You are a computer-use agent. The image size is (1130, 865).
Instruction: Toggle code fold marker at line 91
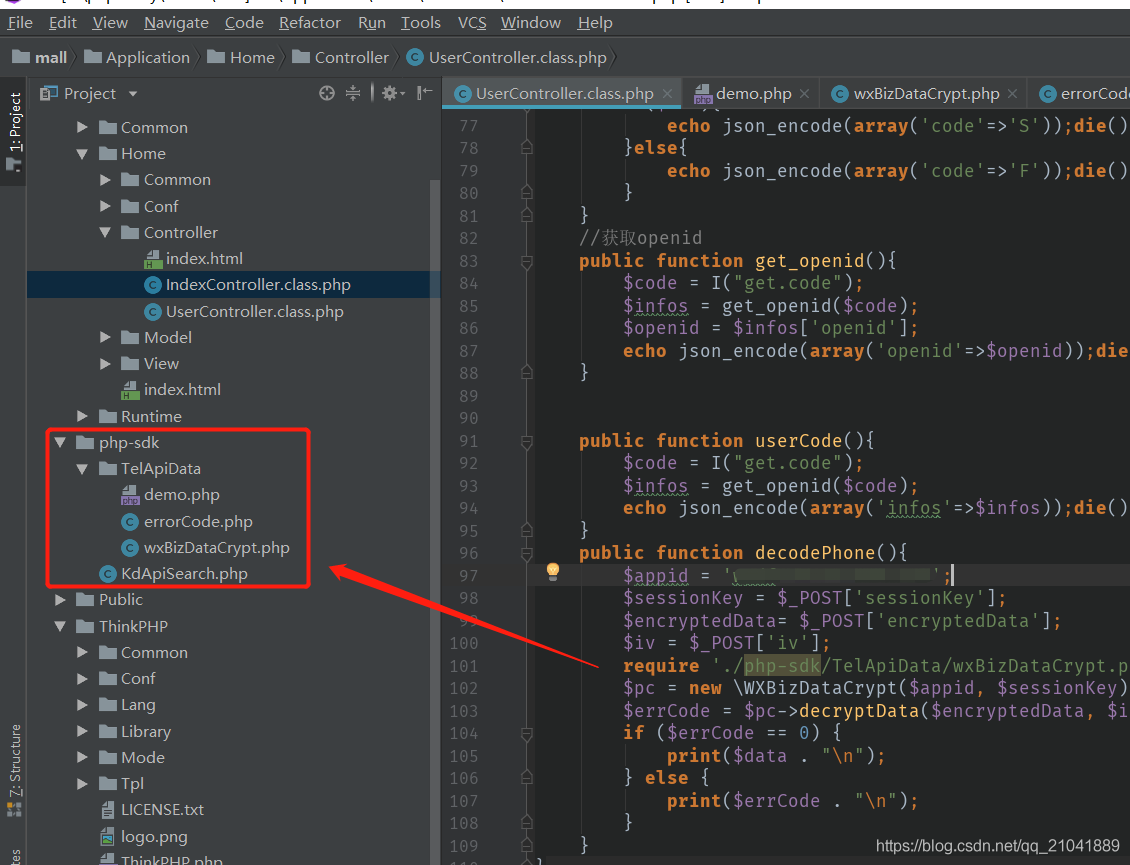[x=527, y=441]
